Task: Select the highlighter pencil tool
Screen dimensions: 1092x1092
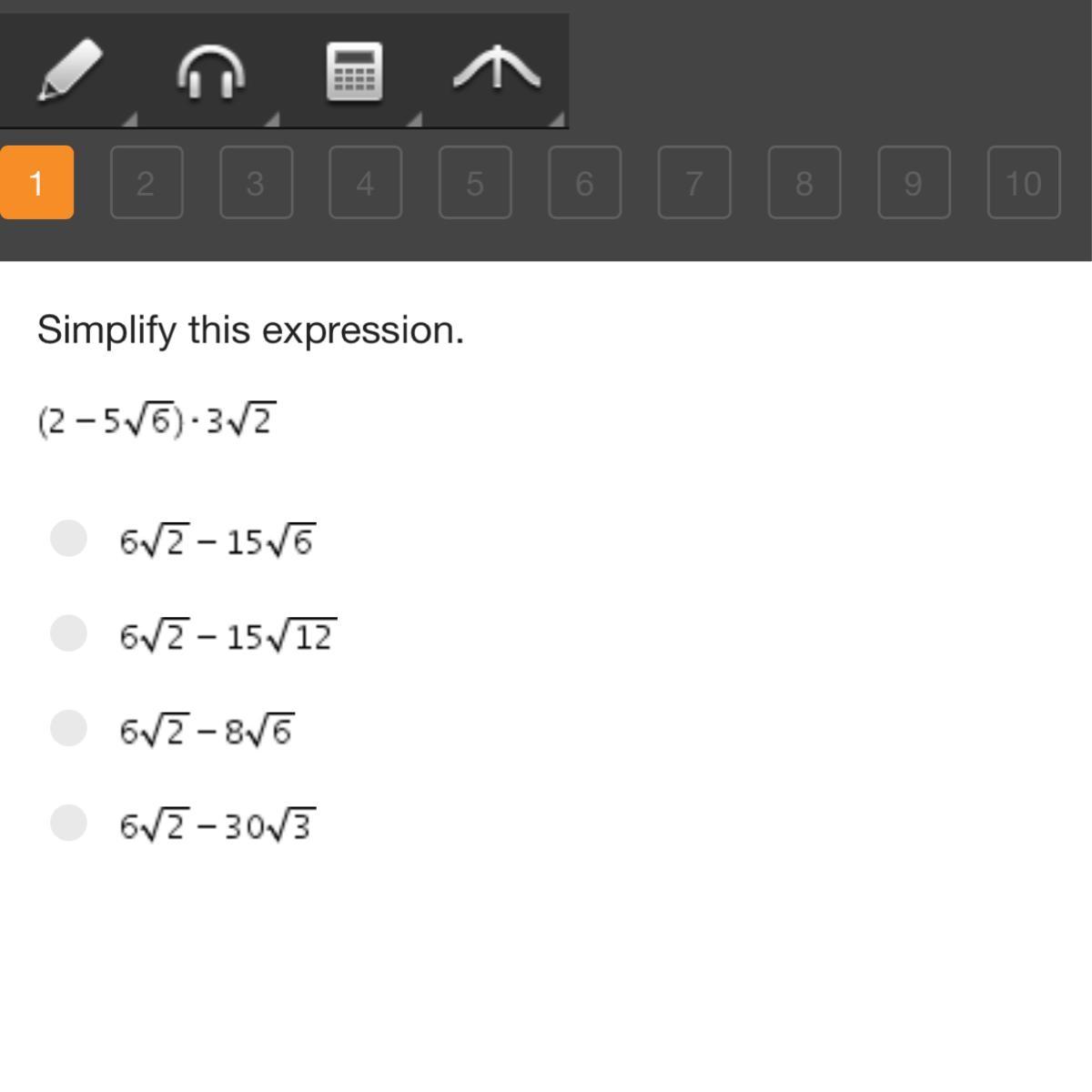Action: coord(69,69)
